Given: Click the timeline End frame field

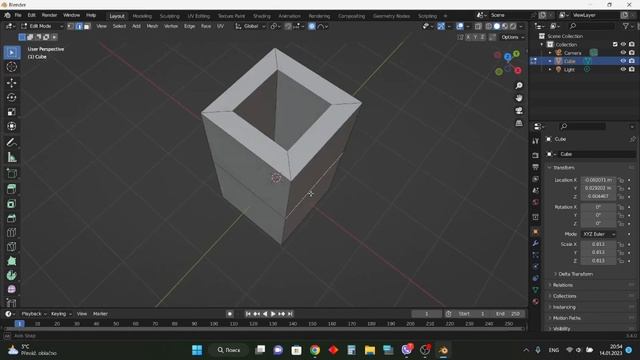Looking at the screenshot, I should click(x=508, y=314).
